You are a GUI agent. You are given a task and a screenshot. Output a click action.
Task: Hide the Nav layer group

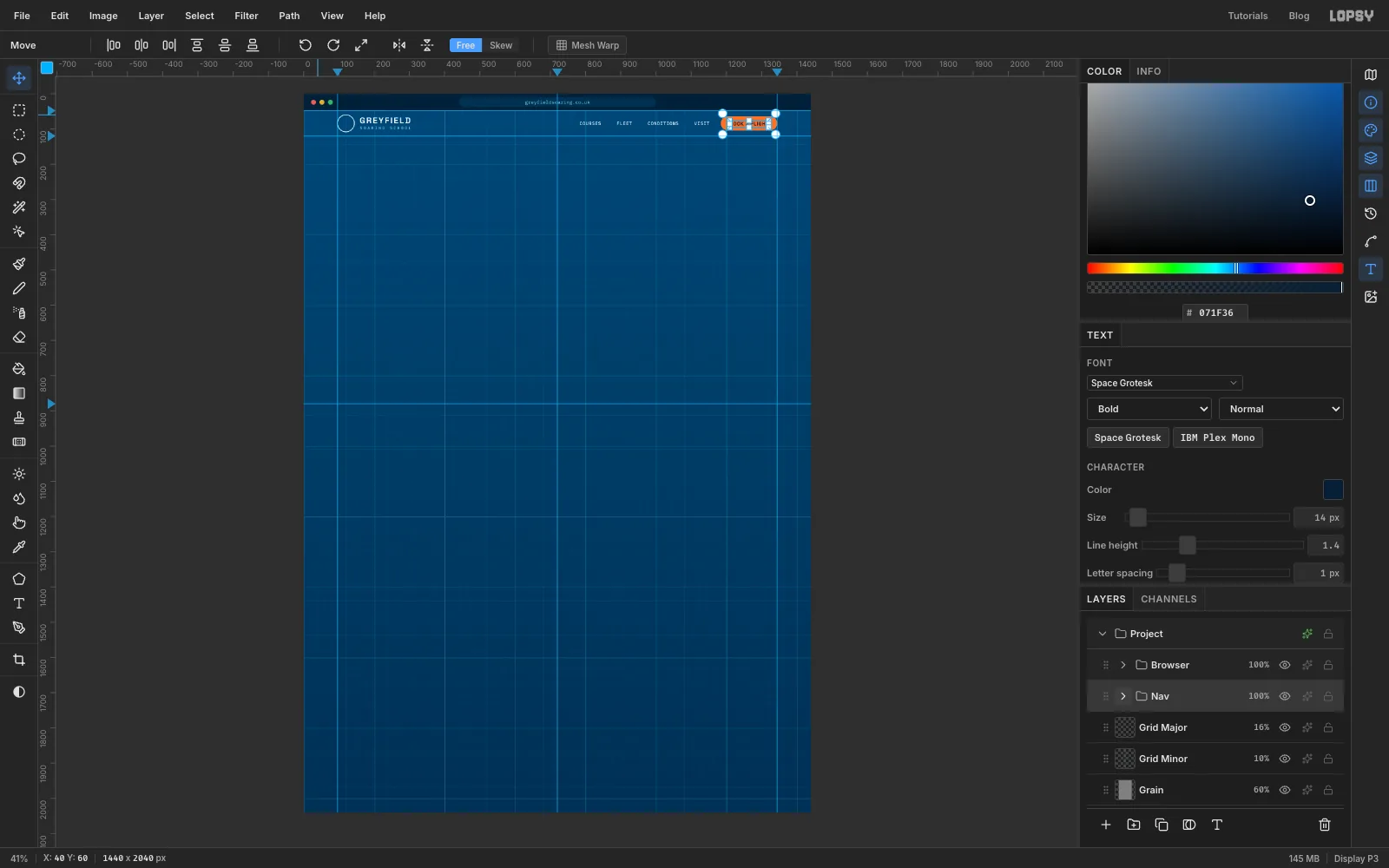point(1285,696)
